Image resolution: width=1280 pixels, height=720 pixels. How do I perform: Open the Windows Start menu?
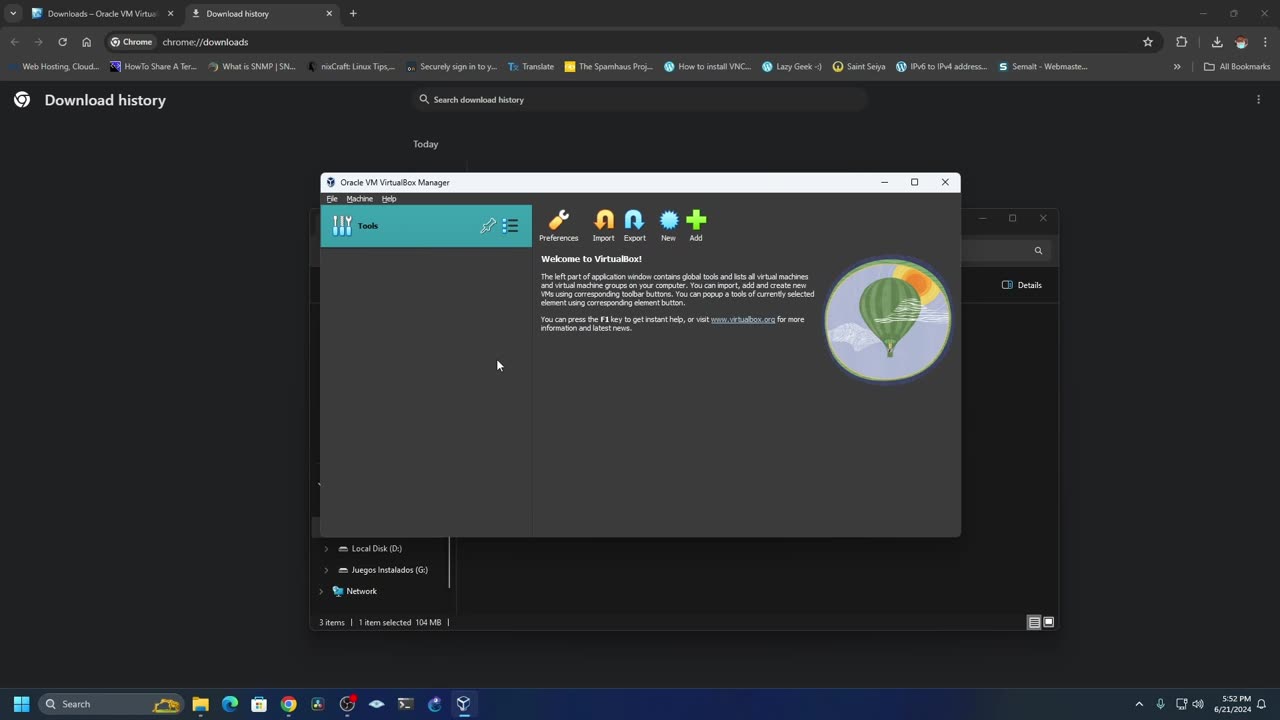21,704
